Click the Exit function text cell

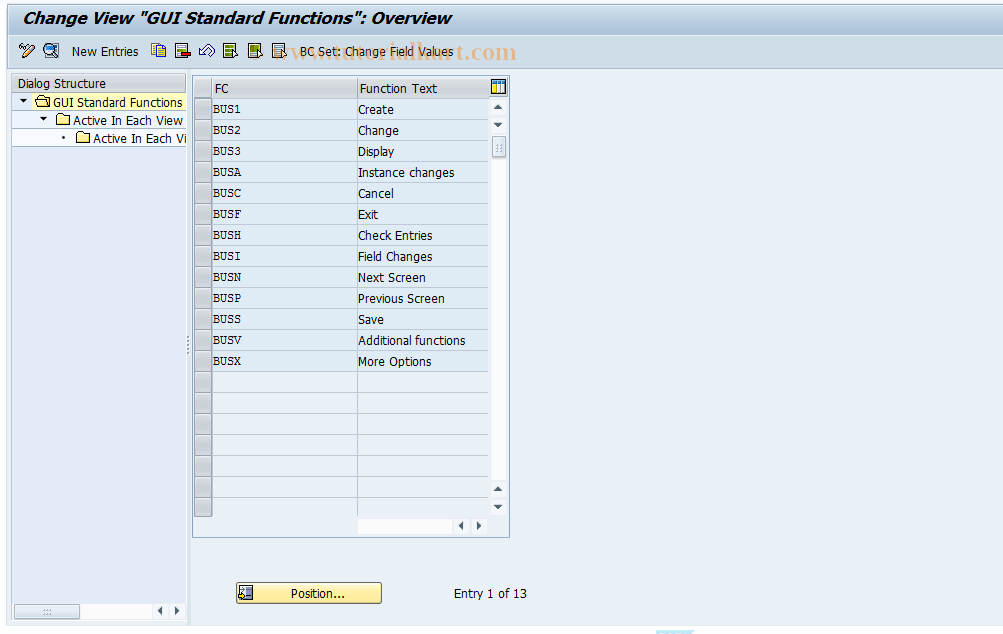click(x=423, y=214)
